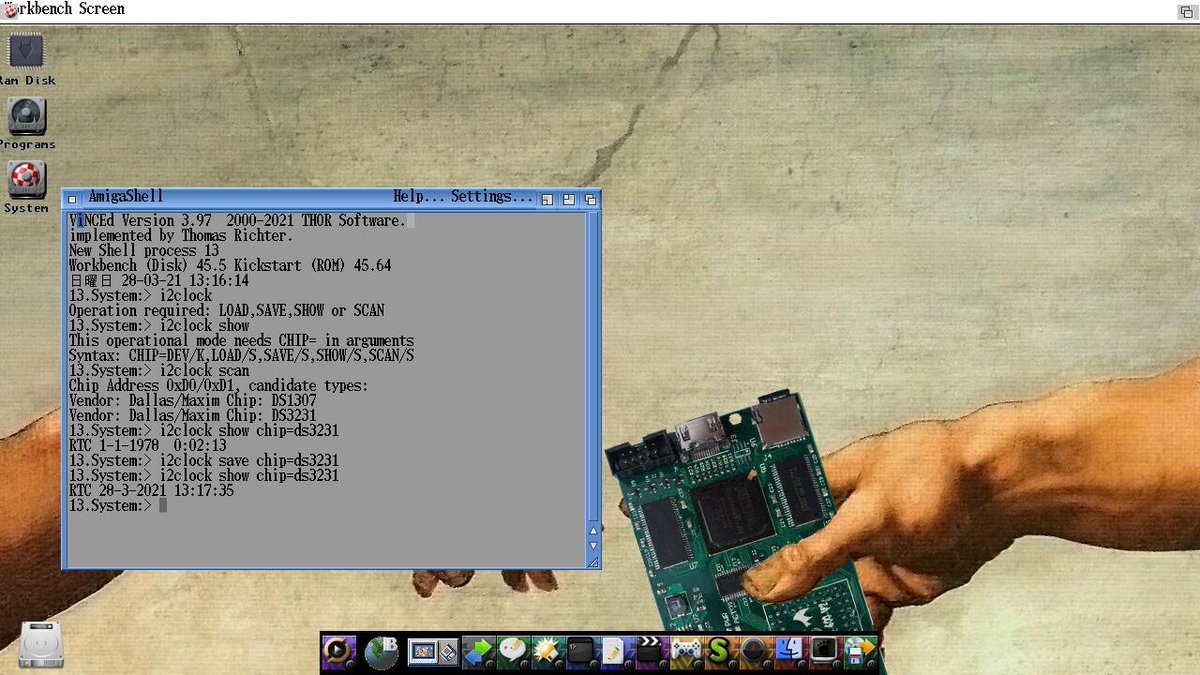The image size is (1200, 675).
Task: Open the black monitor dock icon
Action: (x=824, y=652)
